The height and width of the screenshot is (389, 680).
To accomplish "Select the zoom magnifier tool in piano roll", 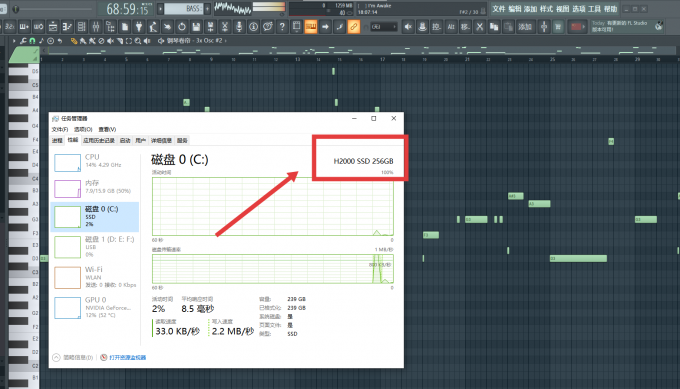I will pos(137,41).
